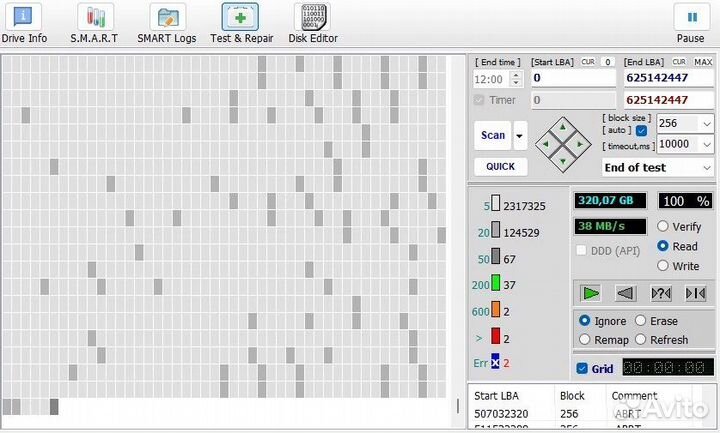Image resolution: width=720 pixels, height=433 pixels.
Task: Toggle the DDD (API) checkbox
Action: pos(581,250)
